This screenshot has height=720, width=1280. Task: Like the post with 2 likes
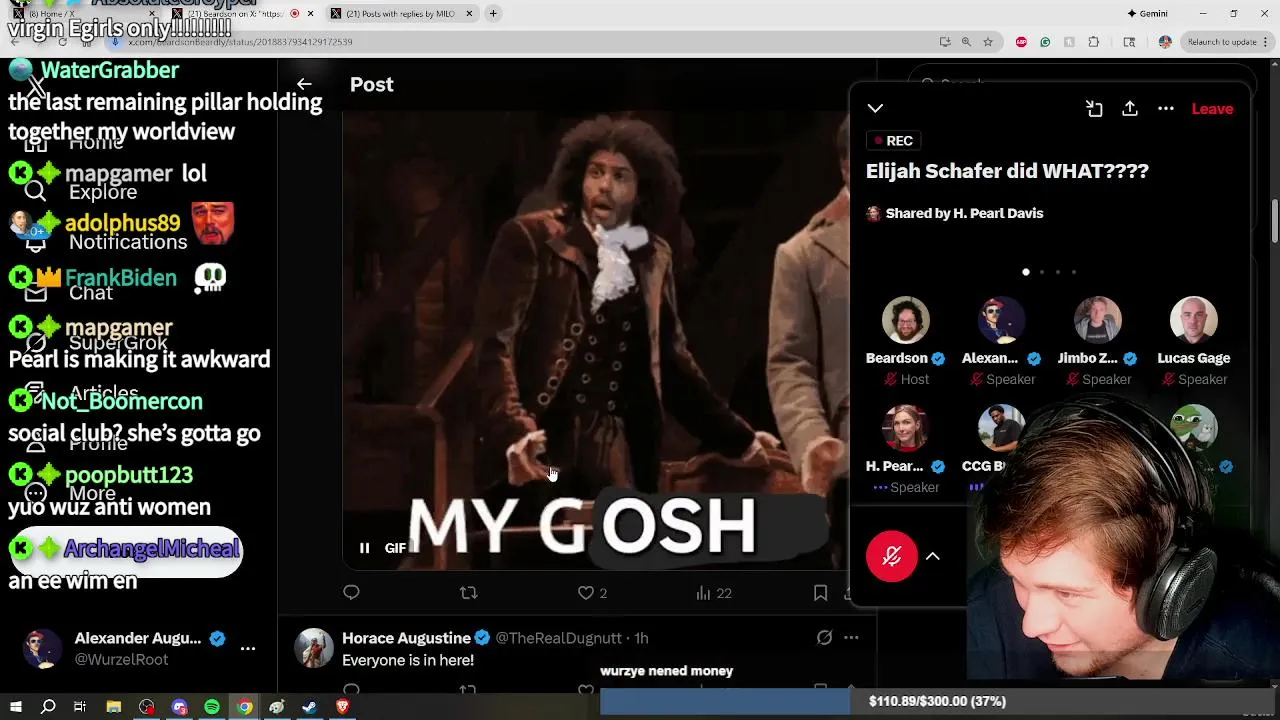[x=592, y=593]
